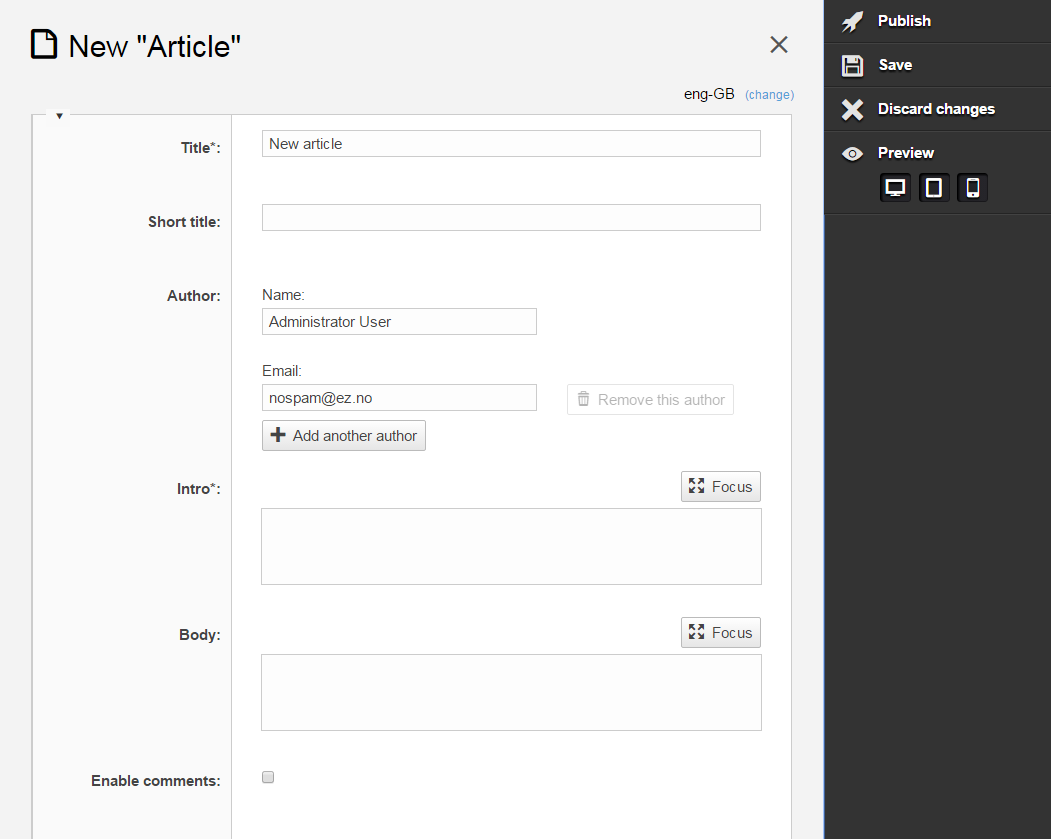Viewport: 1051px width, 839px height.
Task: Click the eng-GB language text
Action: click(x=709, y=94)
